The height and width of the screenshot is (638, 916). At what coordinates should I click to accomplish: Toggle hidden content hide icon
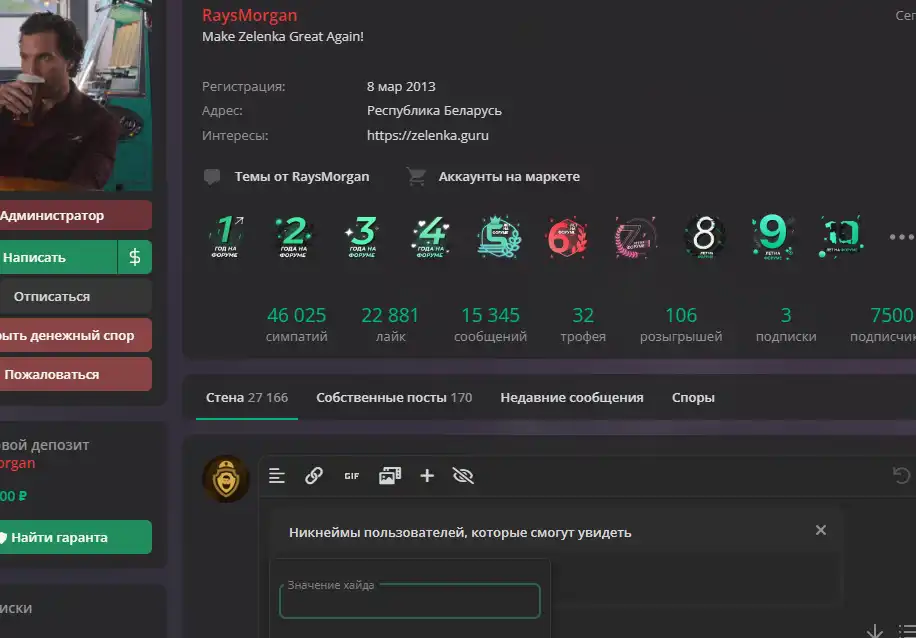point(463,476)
